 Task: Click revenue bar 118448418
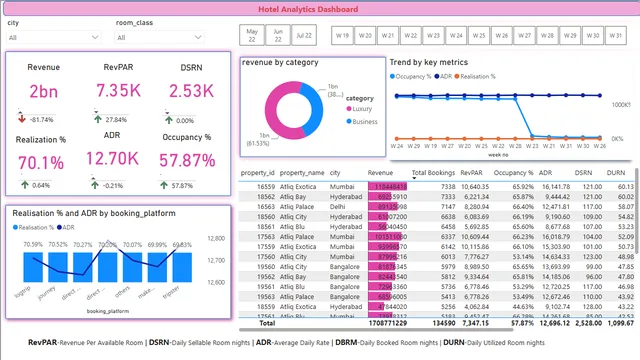pyautogui.click(x=387, y=187)
